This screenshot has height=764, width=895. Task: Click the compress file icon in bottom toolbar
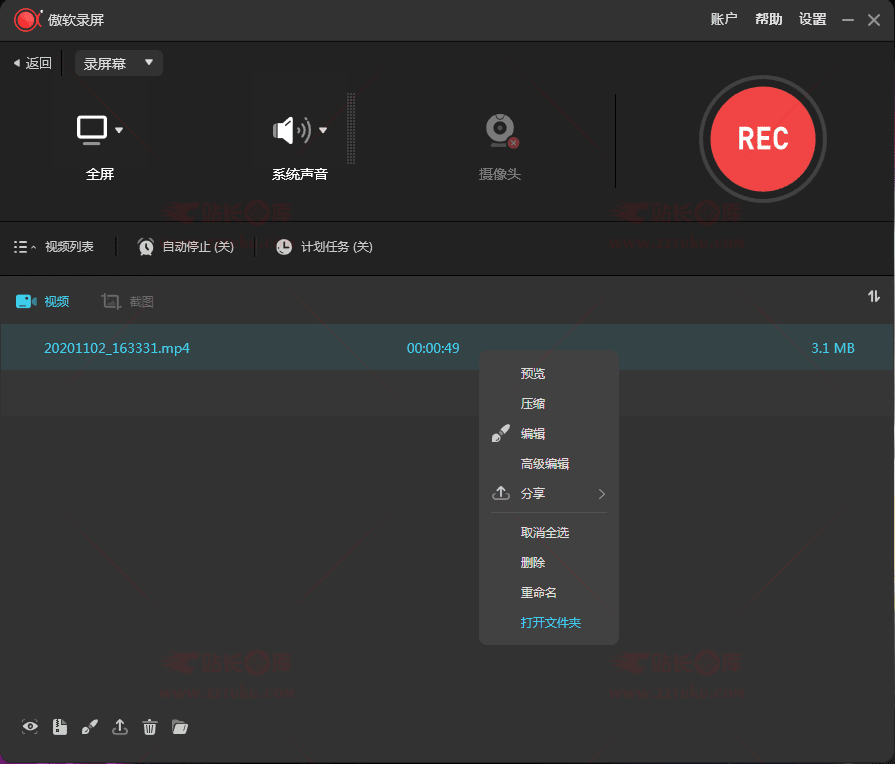pyautogui.click(x=60, y=727)
